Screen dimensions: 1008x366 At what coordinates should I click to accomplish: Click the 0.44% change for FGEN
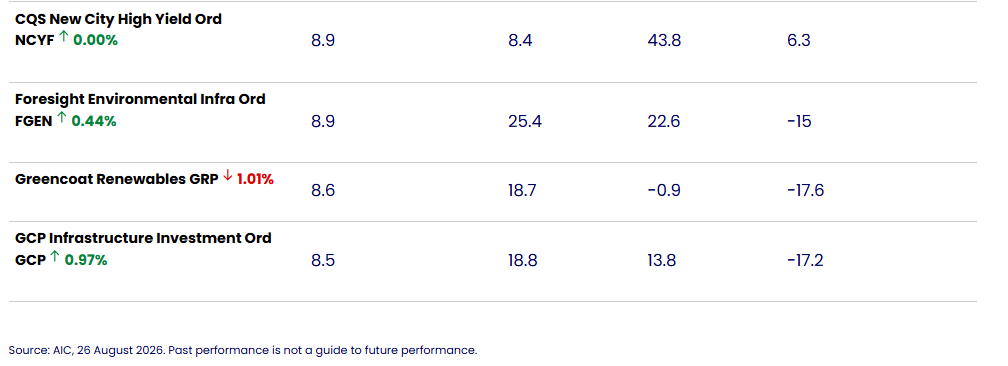pyautogui.click(x=94, y=121)
